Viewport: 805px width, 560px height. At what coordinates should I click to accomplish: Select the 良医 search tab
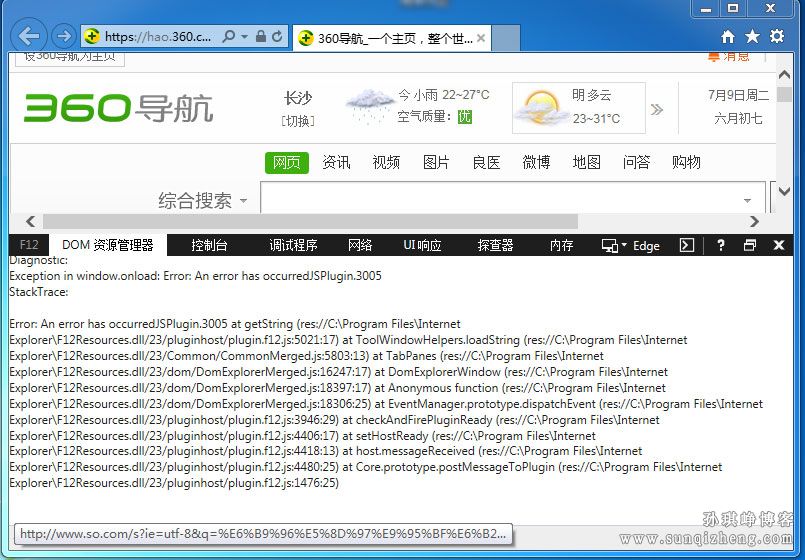point(486,163)
